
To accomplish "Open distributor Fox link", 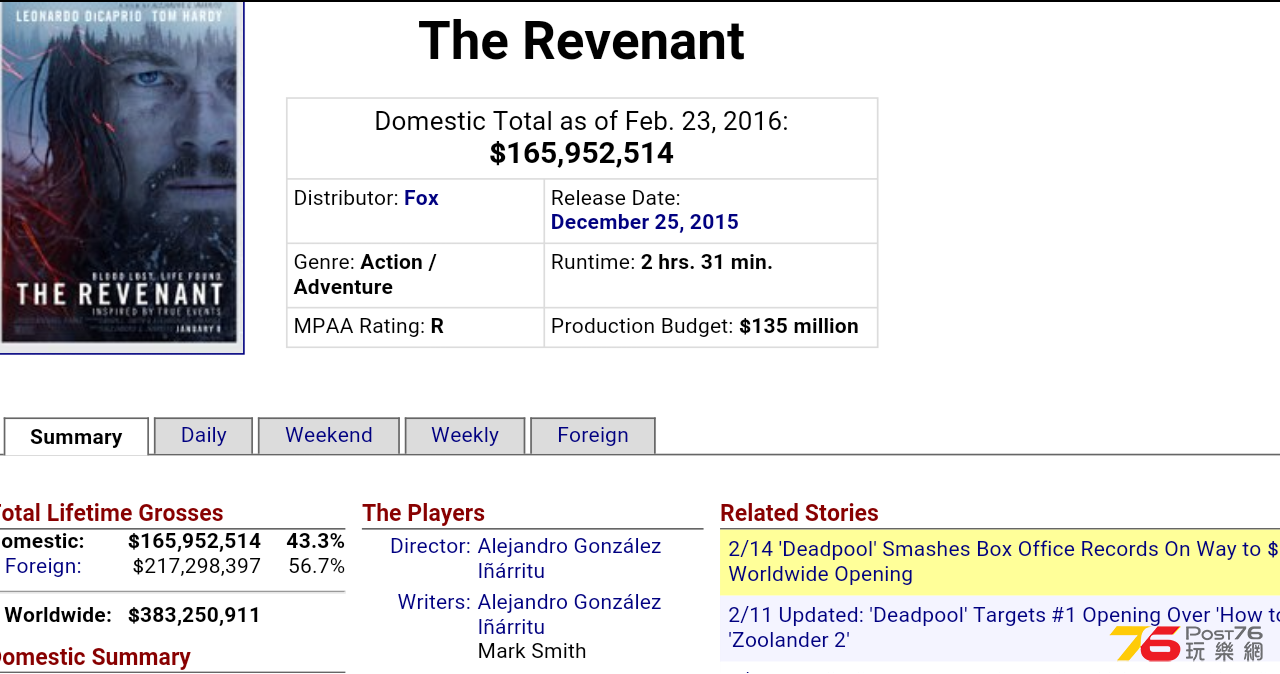I will 421,198.
